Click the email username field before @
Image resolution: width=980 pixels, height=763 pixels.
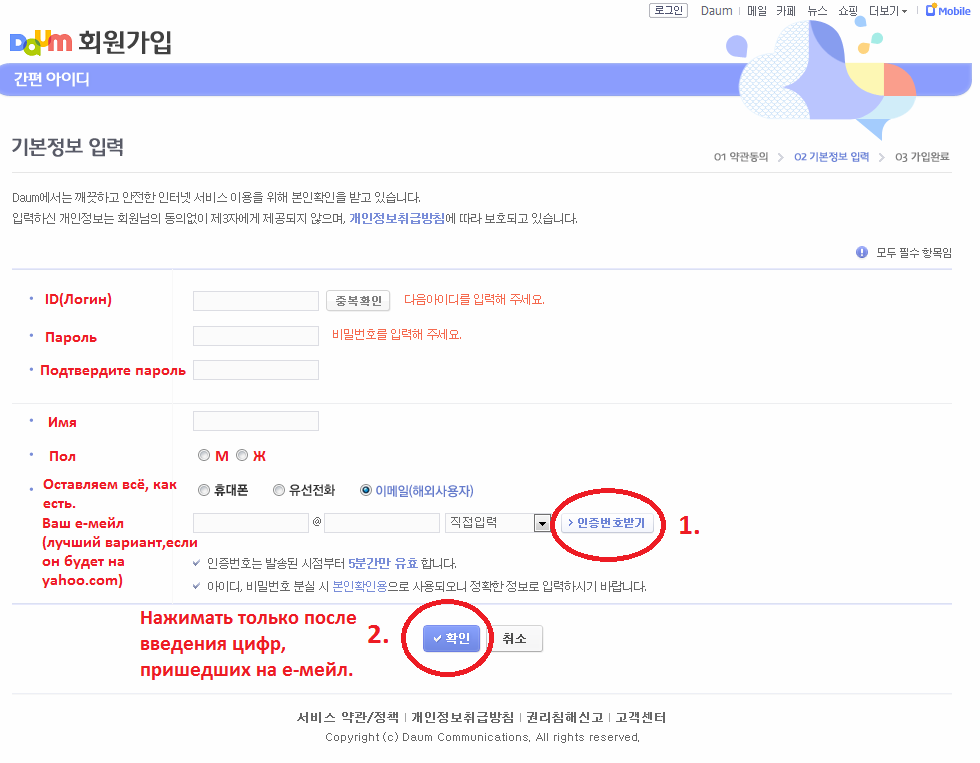click(251, 523)
